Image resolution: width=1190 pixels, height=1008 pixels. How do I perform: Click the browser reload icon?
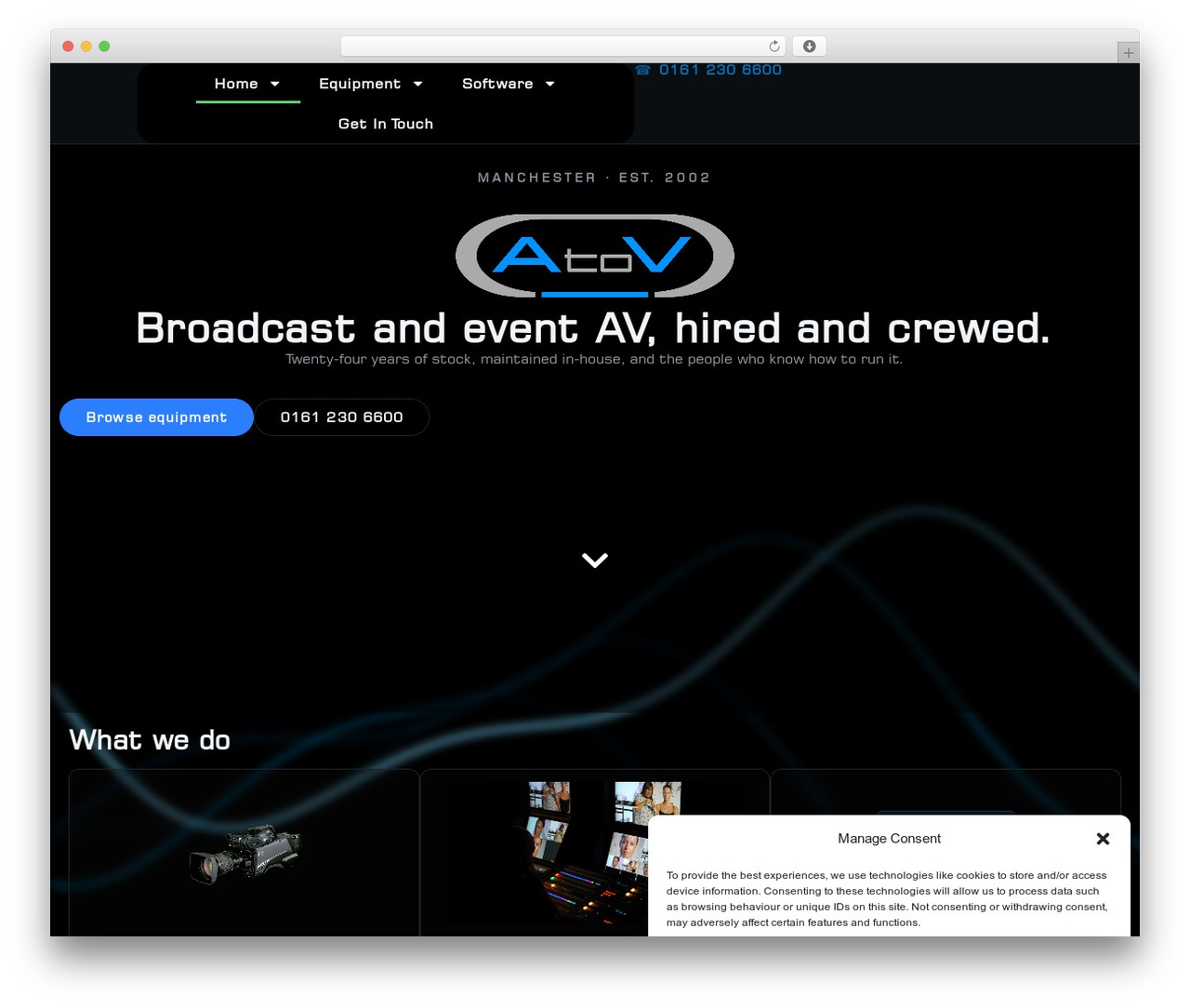(774, 46)
